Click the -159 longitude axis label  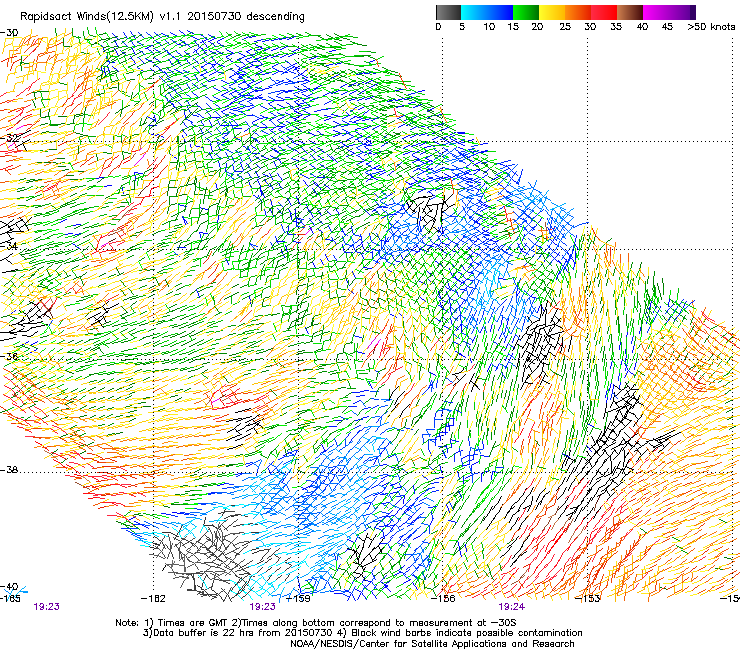298,599
